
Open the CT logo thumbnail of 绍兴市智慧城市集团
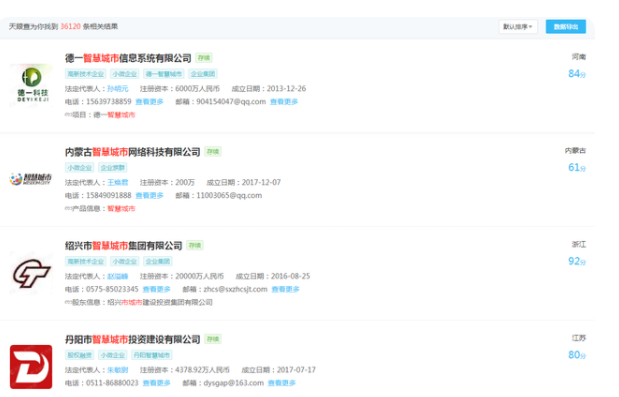32,273
